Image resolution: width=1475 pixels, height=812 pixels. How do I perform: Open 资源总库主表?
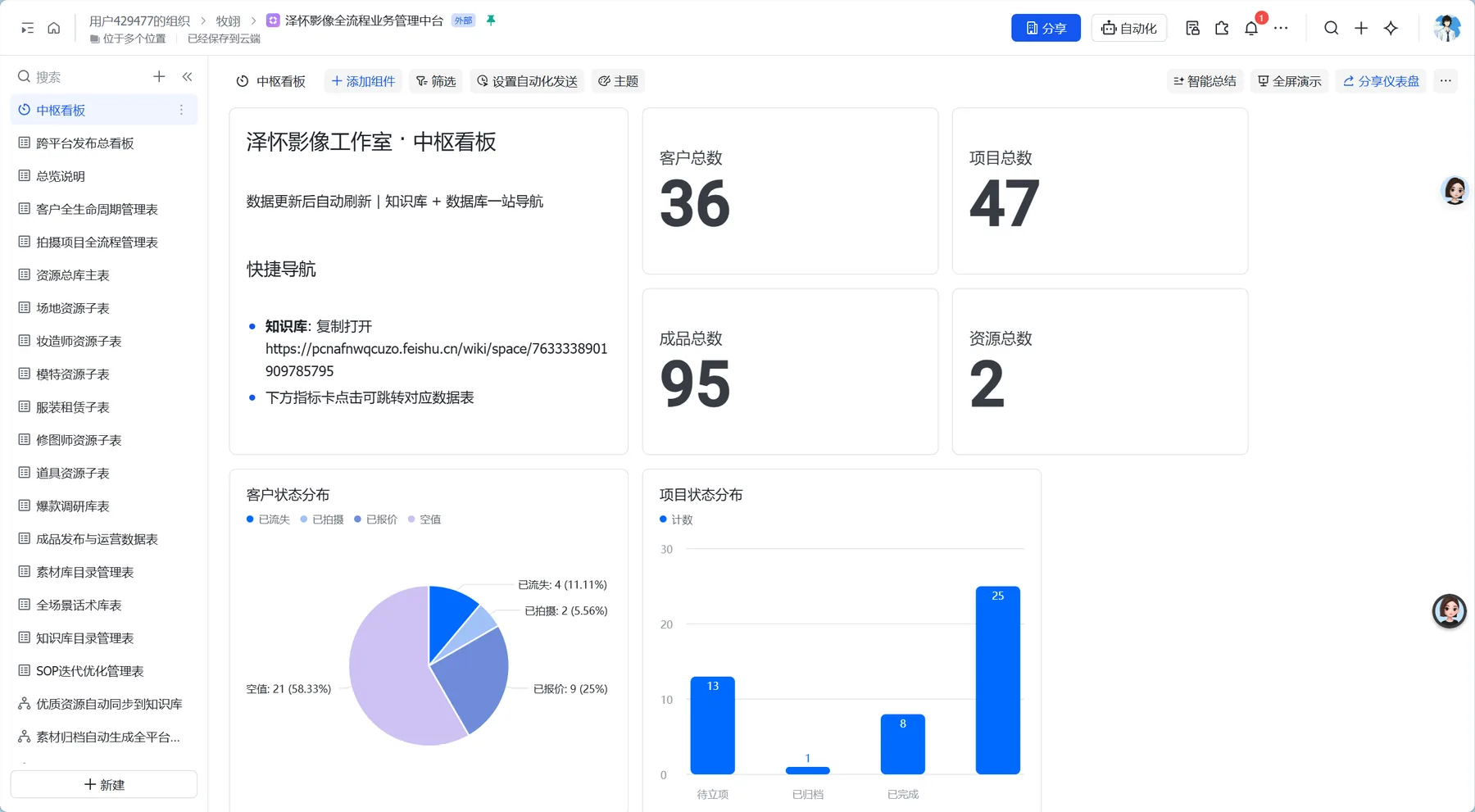(x=104, y=275)
